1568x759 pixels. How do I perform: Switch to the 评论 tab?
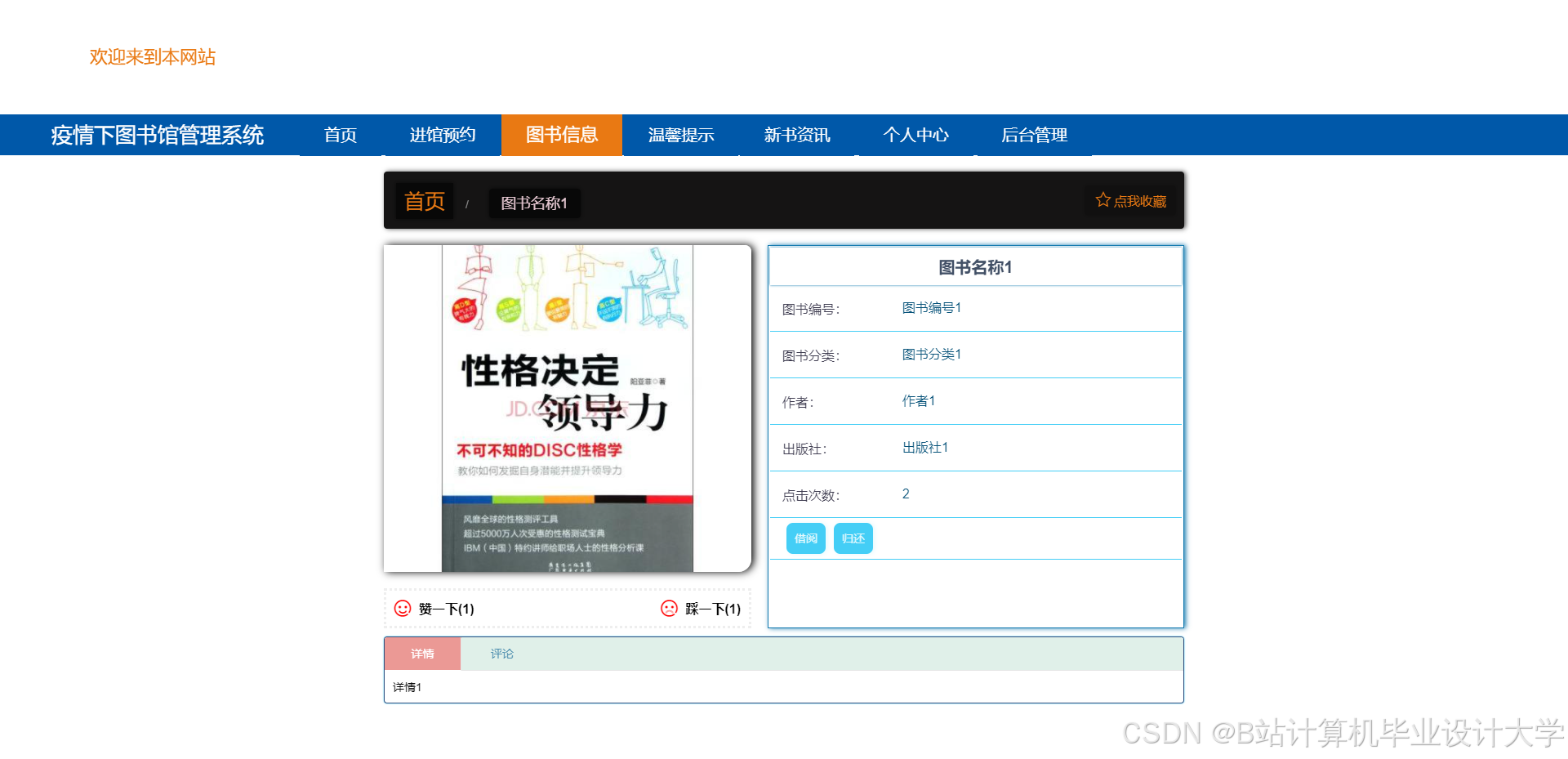click(x=501, y=654)
